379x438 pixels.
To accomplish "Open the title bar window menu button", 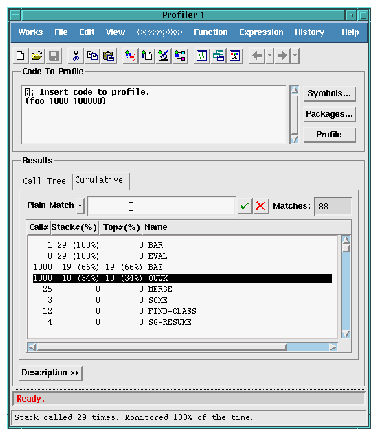I will click(x=15, y=15).
